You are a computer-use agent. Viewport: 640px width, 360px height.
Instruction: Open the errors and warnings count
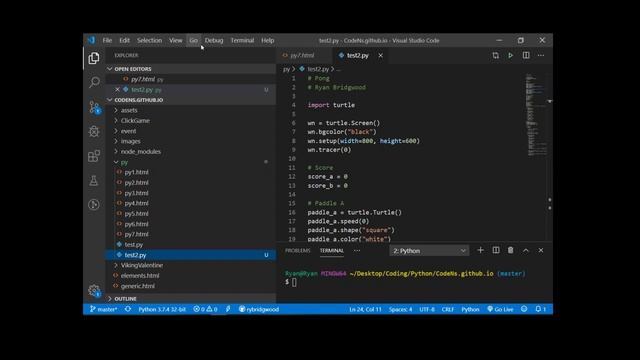205,309
